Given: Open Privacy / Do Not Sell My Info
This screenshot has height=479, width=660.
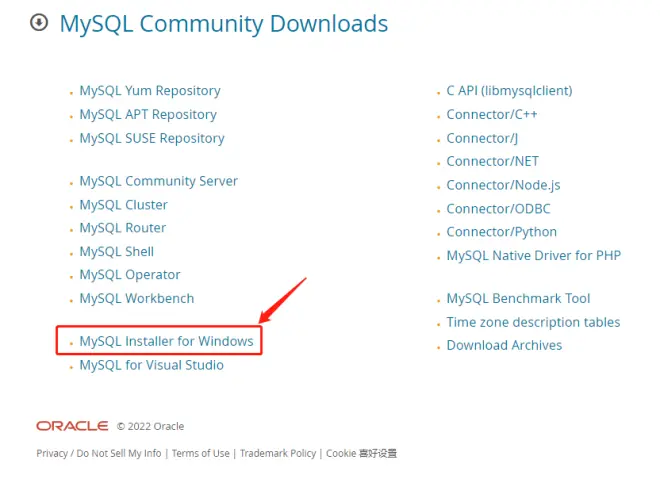Looking at the screenshot, I should tap(99, 453).
